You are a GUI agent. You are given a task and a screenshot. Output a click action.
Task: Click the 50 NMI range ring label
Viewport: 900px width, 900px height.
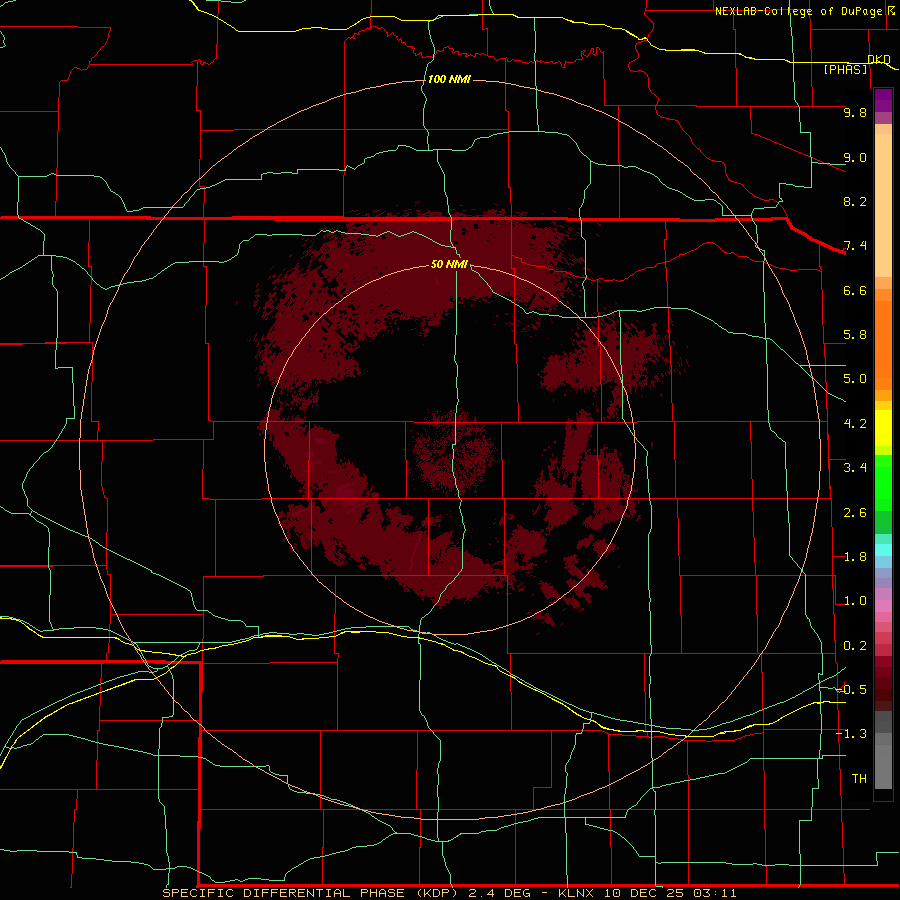pos(449,264)
